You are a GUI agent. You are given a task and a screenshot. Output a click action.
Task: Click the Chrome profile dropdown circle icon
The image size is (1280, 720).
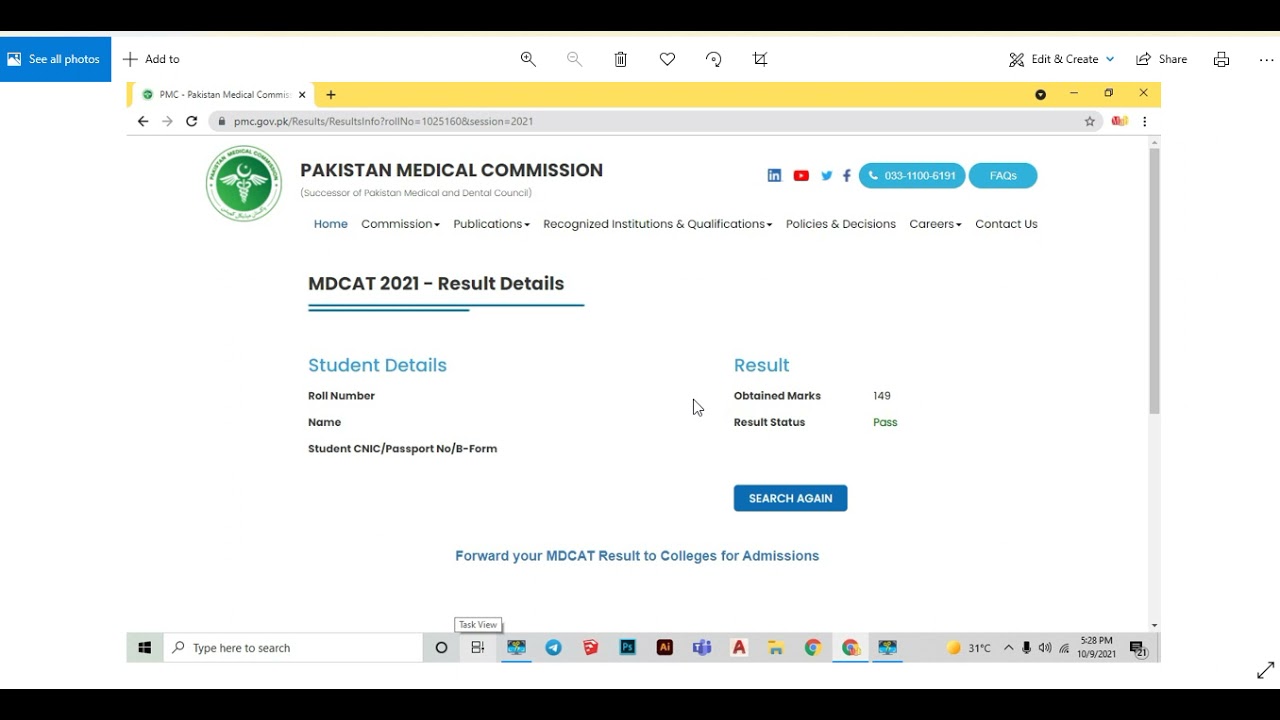[x=1040, y=94]
